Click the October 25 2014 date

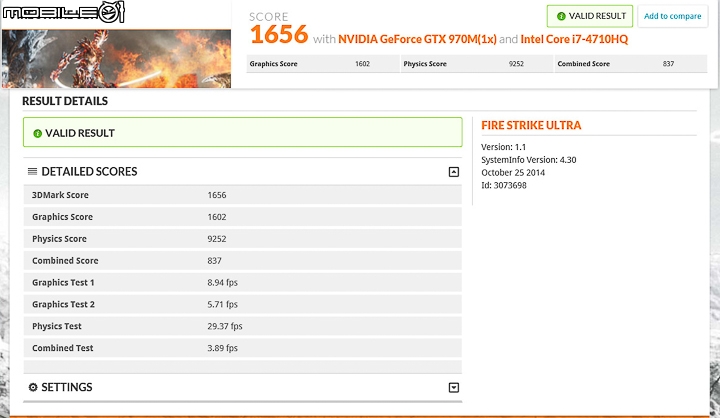[x=513, y=173]
